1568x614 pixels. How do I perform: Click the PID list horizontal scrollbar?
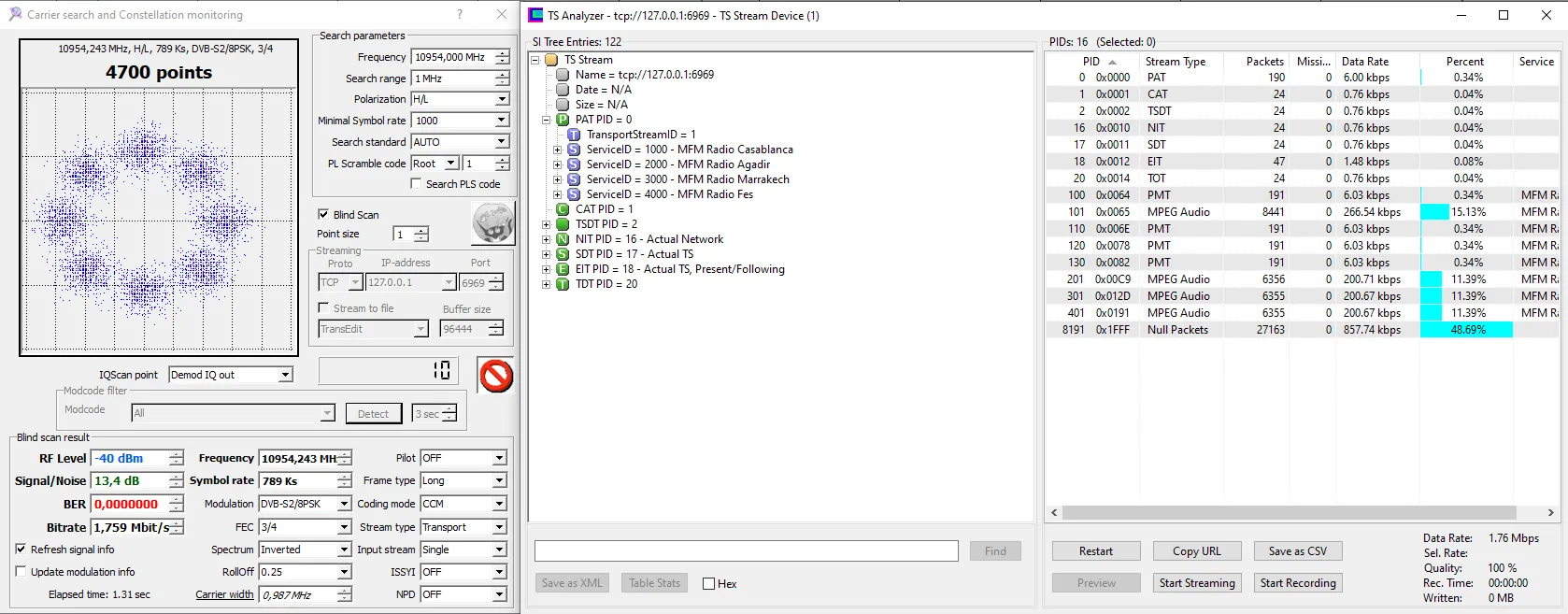tap(1290, 512)
